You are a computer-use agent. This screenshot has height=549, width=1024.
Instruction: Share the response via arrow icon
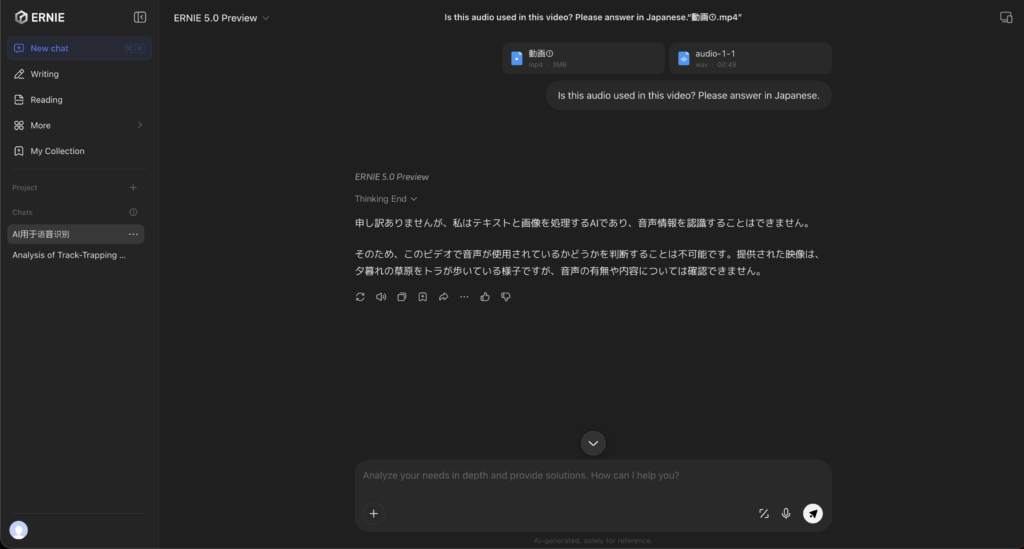pyautogui.click(x=444, y=297)
